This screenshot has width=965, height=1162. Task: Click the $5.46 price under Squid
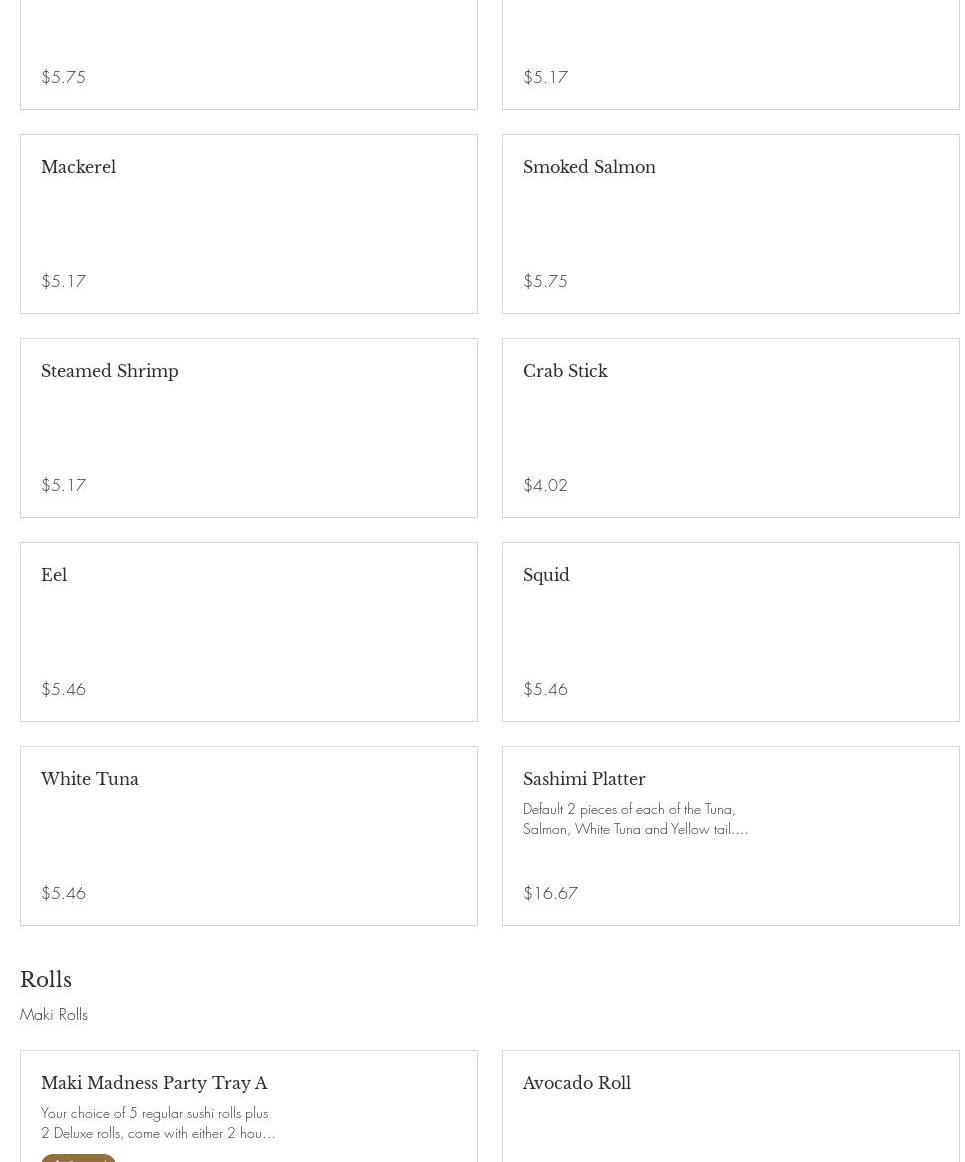(545, 689)
